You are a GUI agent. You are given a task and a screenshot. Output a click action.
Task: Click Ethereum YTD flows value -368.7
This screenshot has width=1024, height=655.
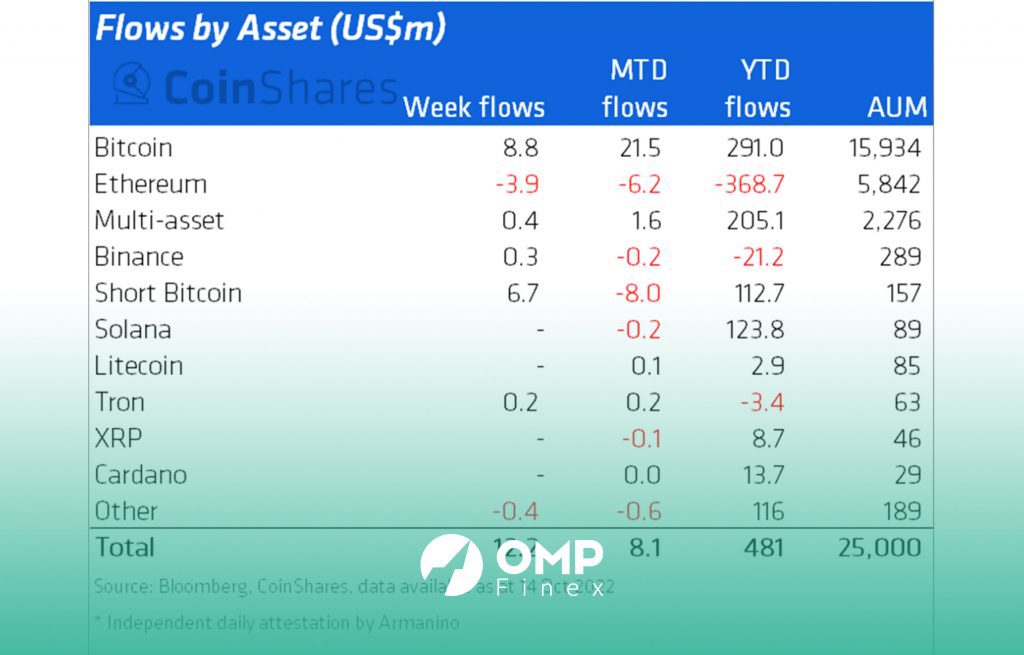(x=749, y=185)
